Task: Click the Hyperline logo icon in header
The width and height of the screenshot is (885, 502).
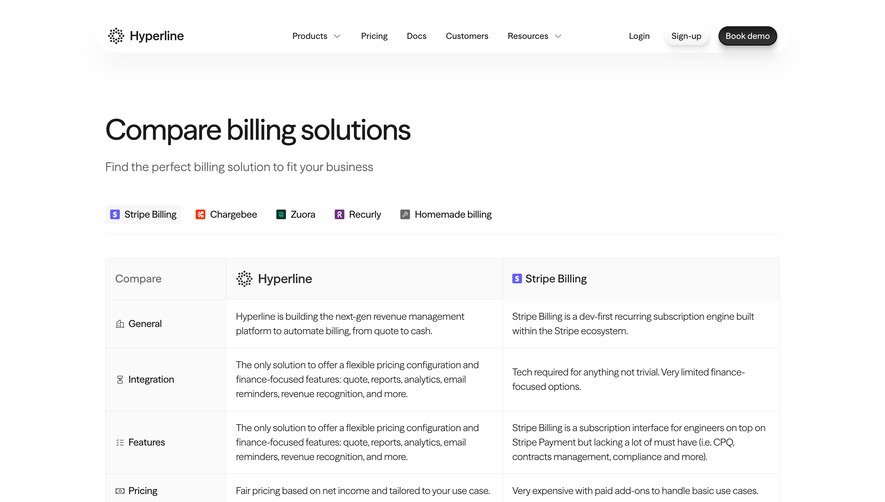Action: click(x=116, y=36)
